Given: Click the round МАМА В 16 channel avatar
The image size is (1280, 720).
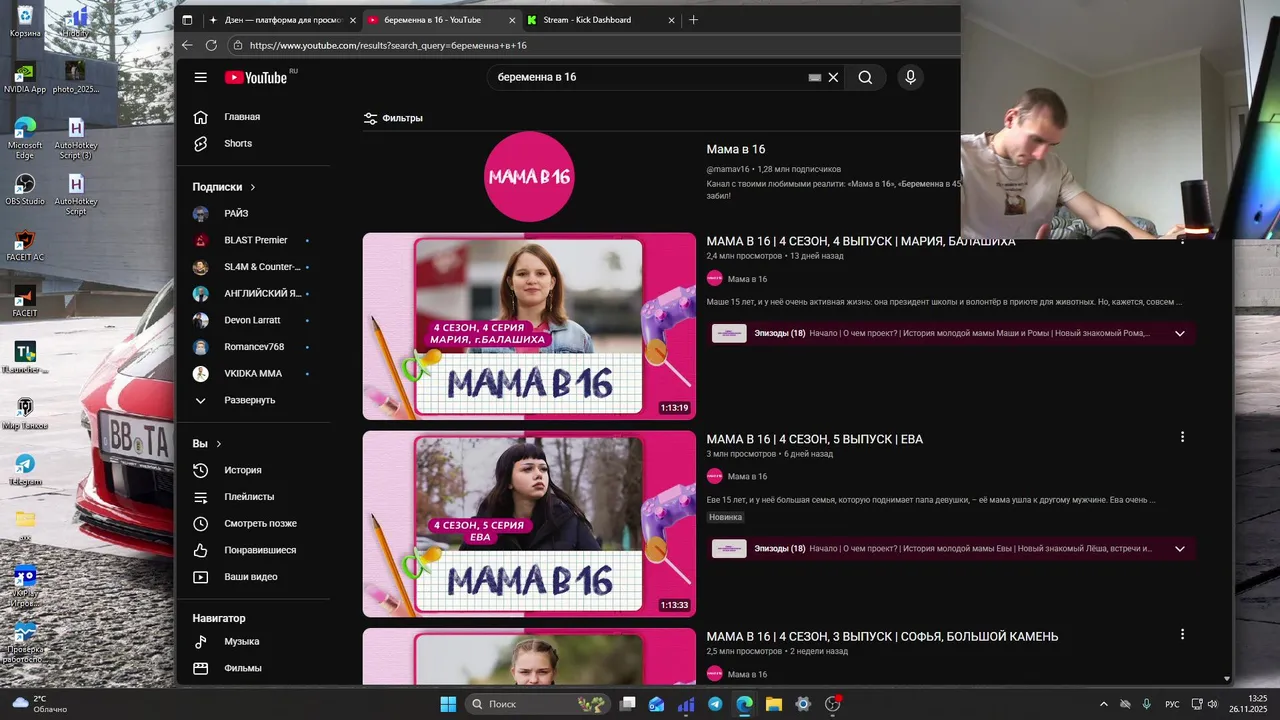Looking at the screenshot, I should pyautogui.click(x=529, y=176).
